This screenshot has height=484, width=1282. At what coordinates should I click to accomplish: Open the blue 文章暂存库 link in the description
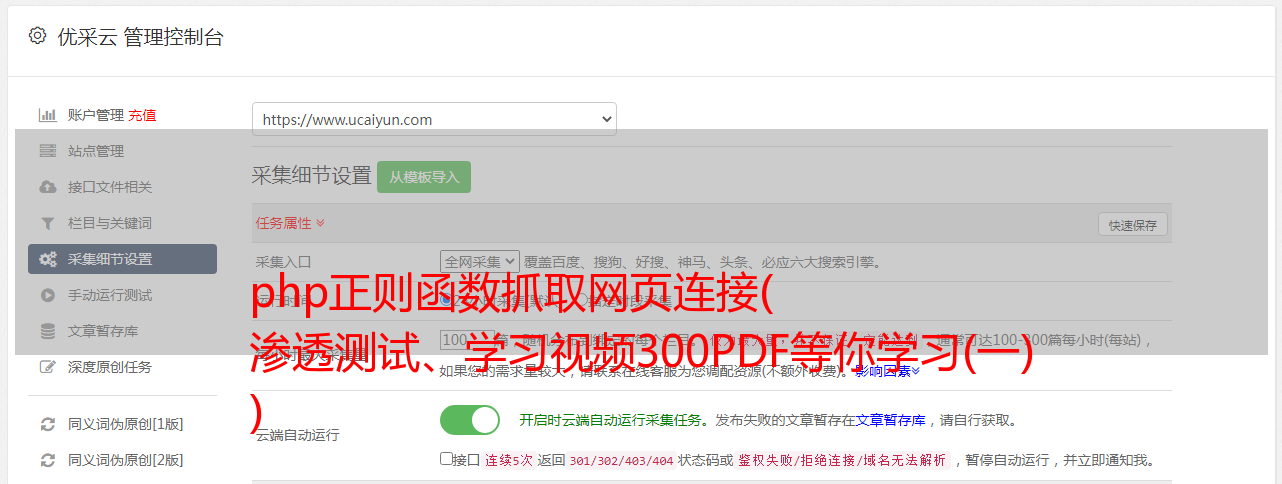(890, 420)
